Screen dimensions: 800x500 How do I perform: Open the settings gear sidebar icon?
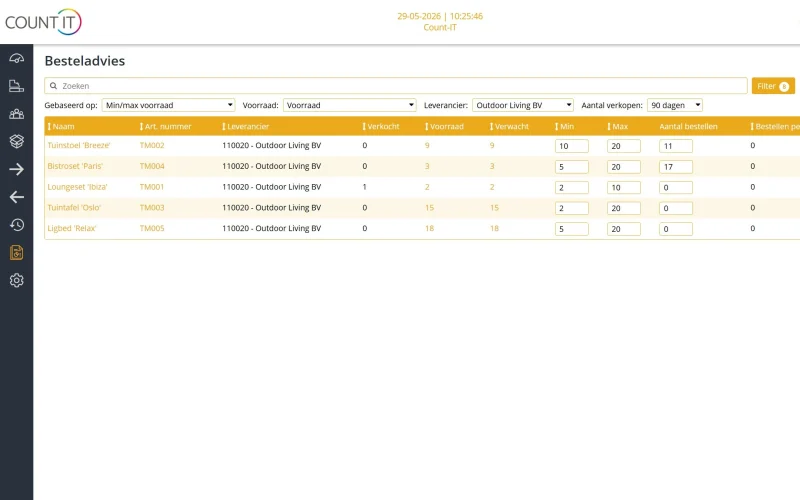(x=16, y=280)
